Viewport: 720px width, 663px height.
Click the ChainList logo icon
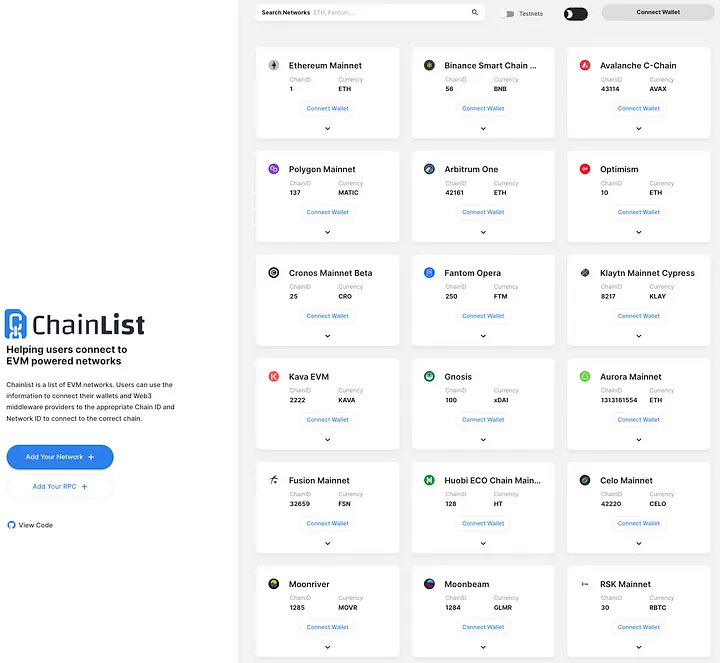pos(16,324)
